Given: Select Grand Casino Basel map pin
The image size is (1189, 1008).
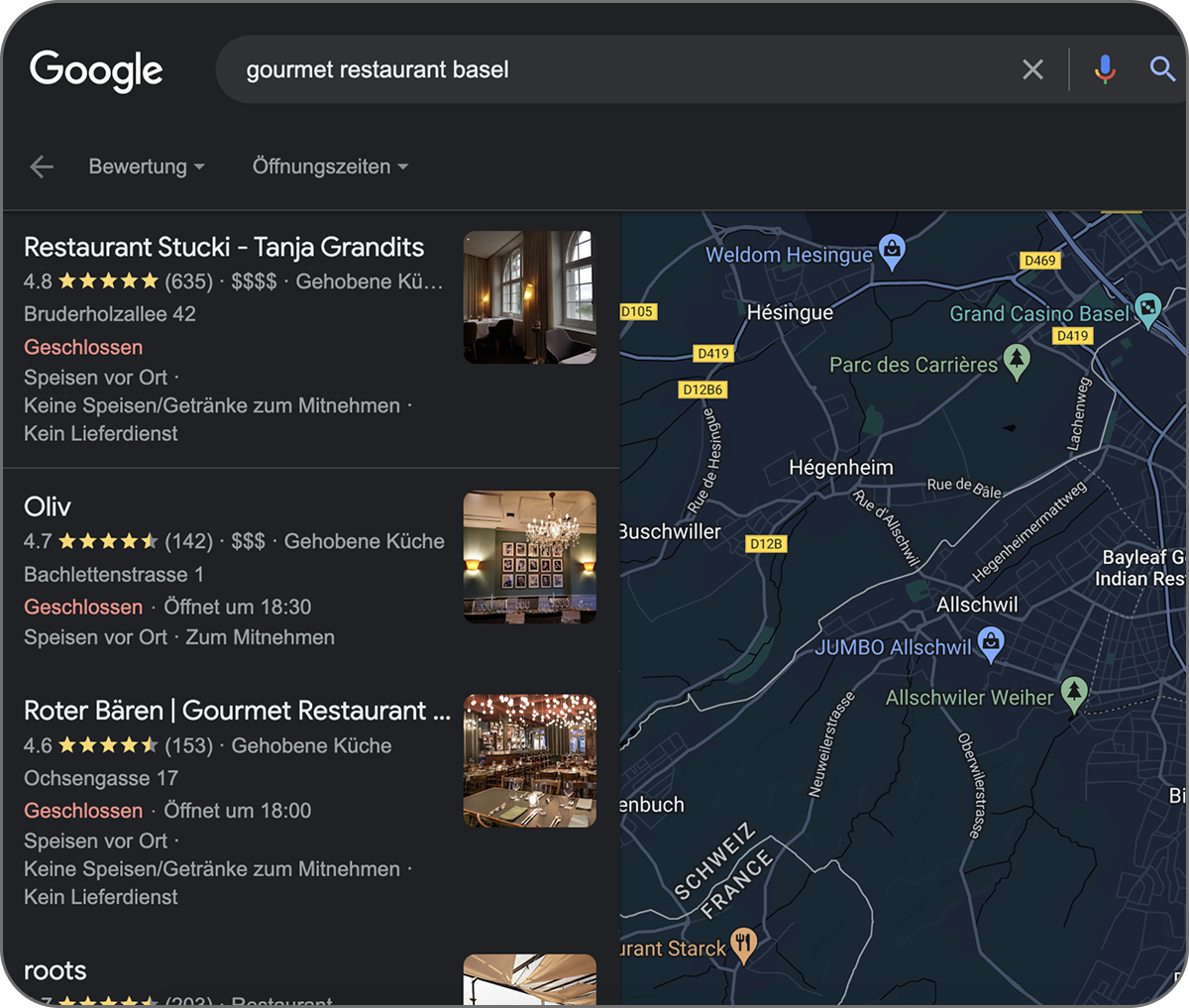Looking at the screenshot, I should point(1147,310).
